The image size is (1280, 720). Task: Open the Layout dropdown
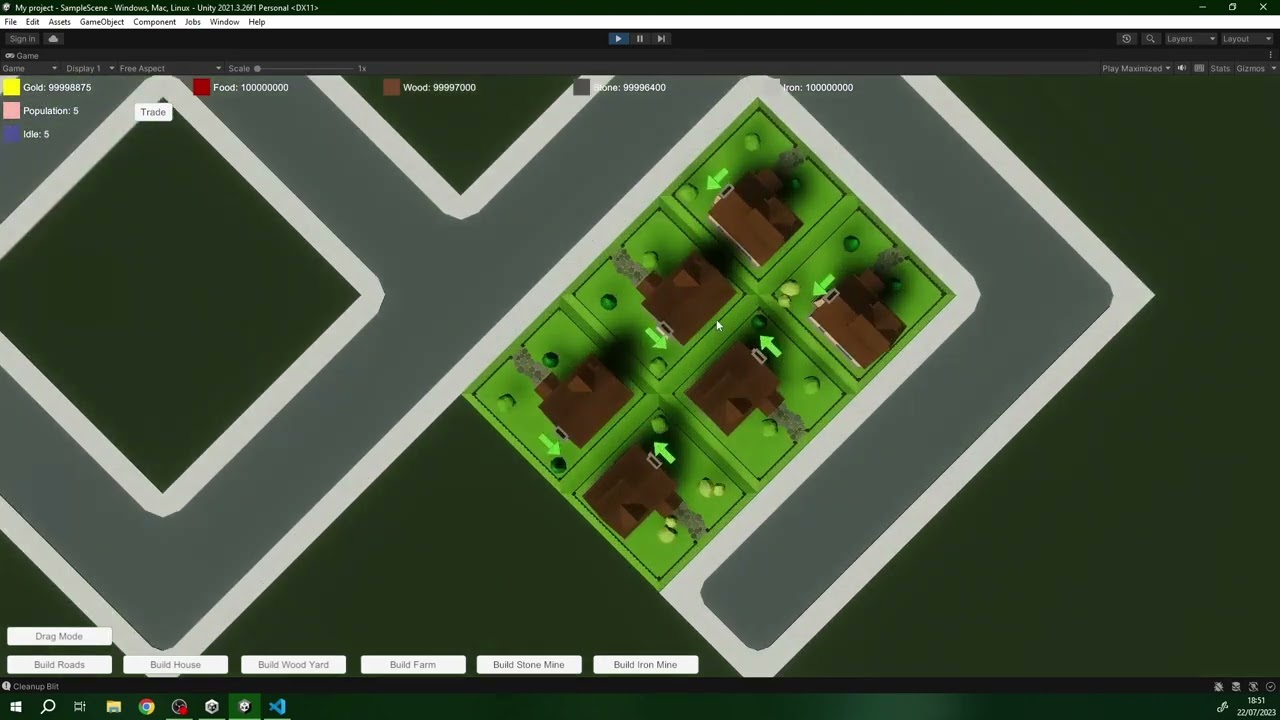(1245, 39)
